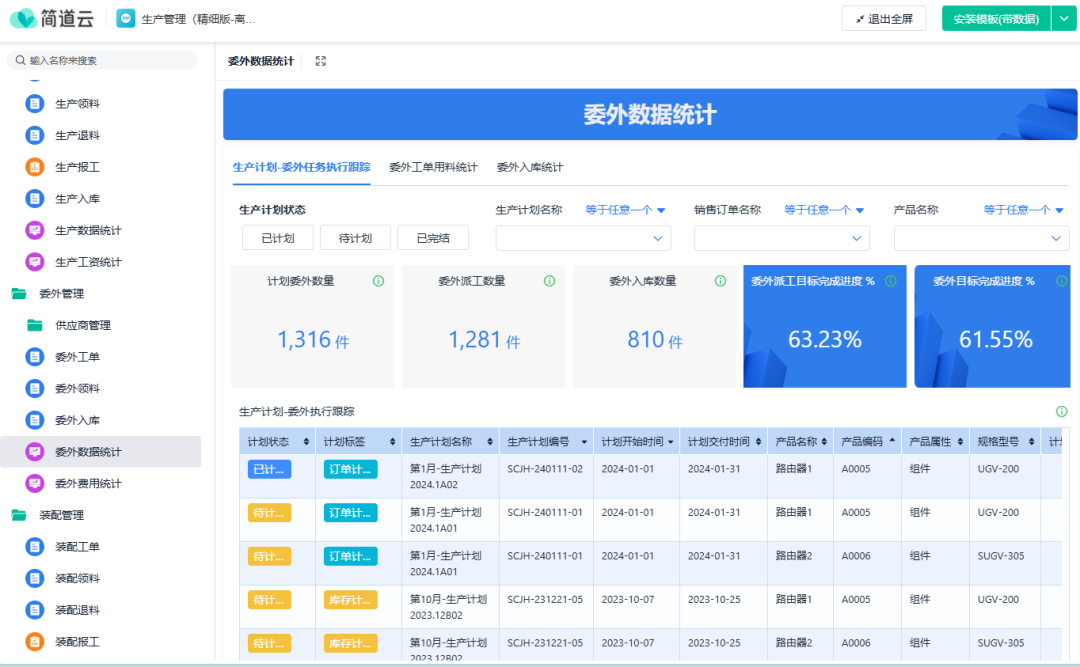Image resolution: width=1080 pixels, height=667 pixels.
Task: Click info icon on 委外入库数量 card
Action: click(720, 281)
